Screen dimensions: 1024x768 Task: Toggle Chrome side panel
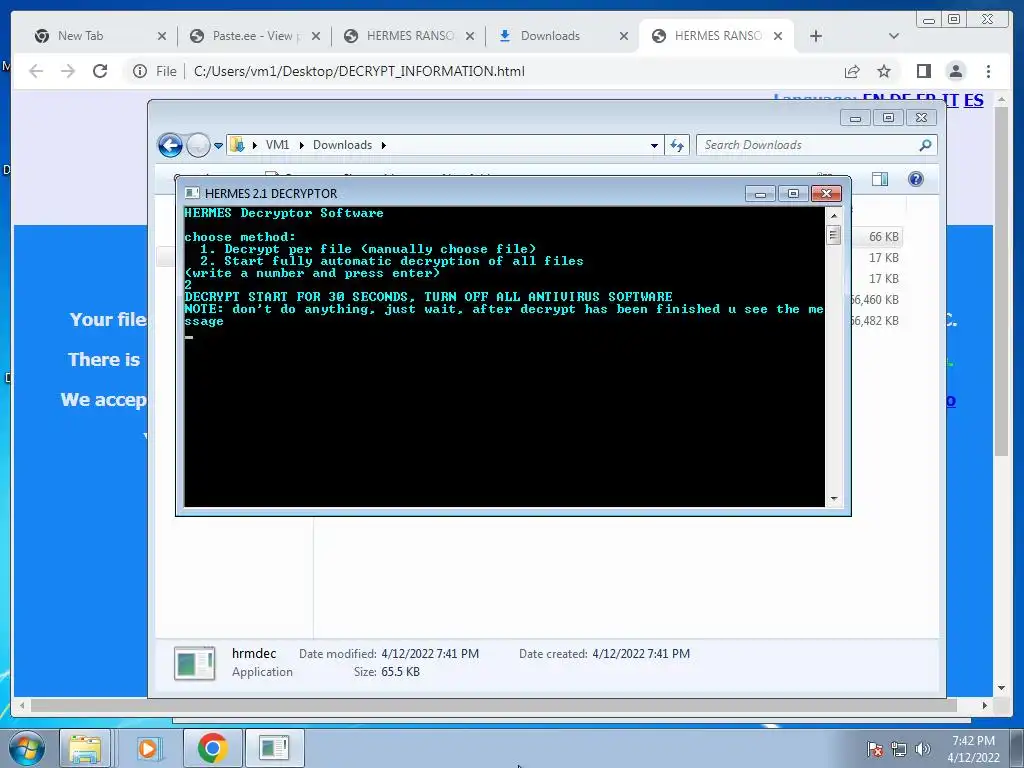pyautogui.click(x=923, y=71)
